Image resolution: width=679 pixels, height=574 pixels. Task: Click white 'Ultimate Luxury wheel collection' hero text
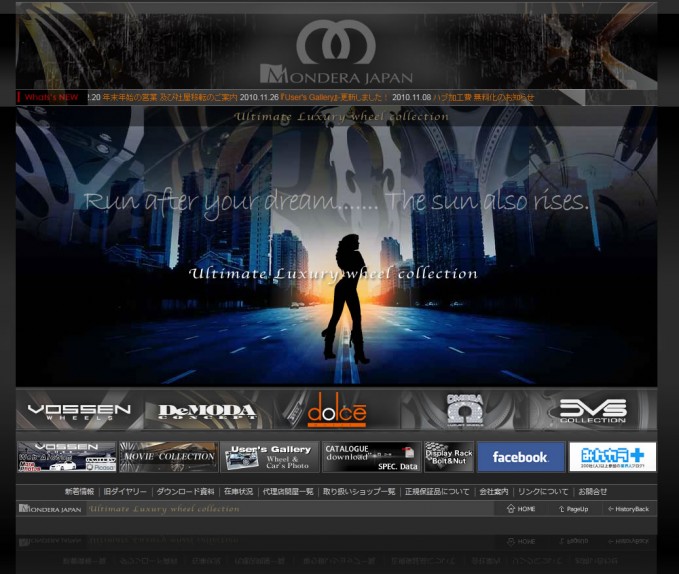coord(333,274)
